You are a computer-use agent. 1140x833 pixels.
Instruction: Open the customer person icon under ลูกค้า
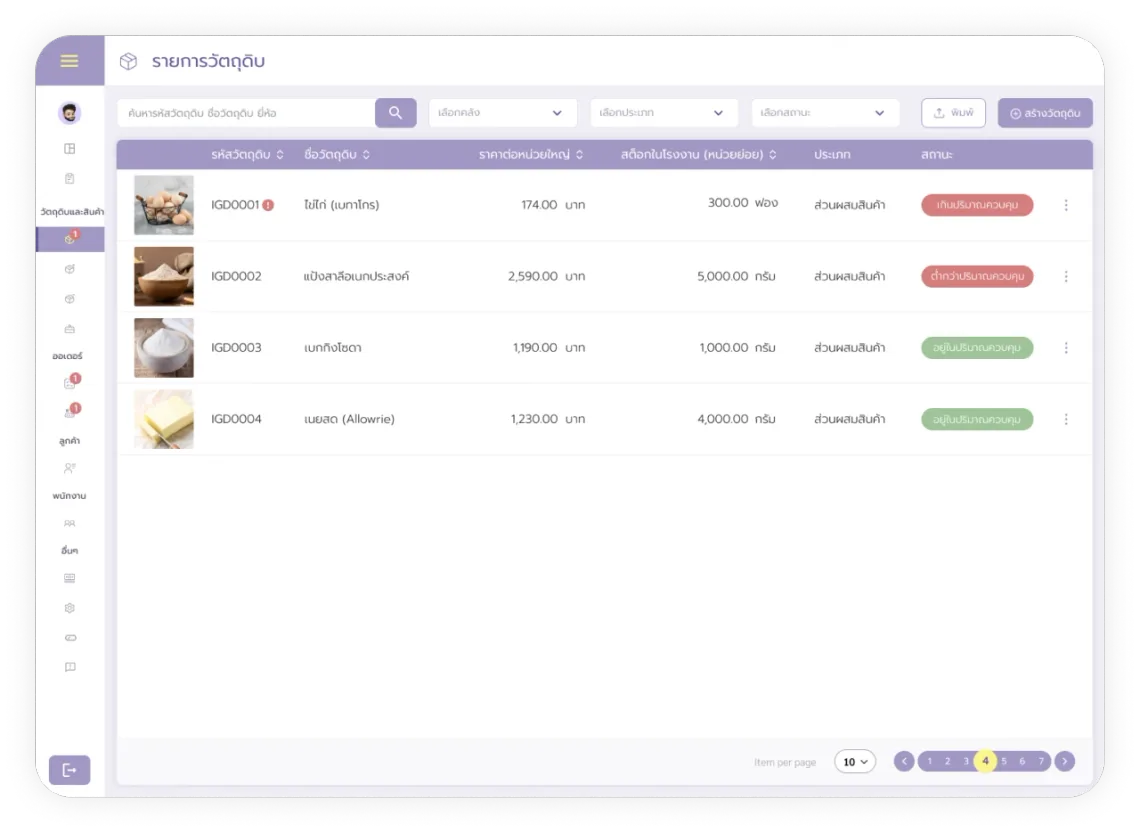pos(70,467)
